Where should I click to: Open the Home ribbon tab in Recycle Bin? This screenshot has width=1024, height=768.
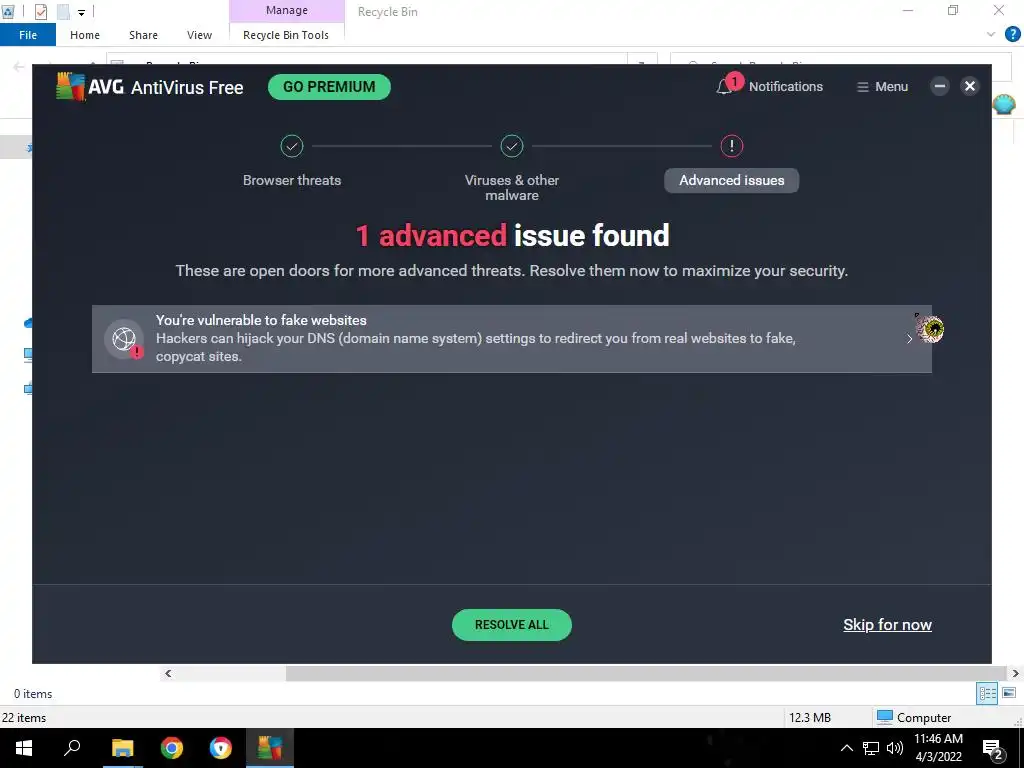coord(85,35)
